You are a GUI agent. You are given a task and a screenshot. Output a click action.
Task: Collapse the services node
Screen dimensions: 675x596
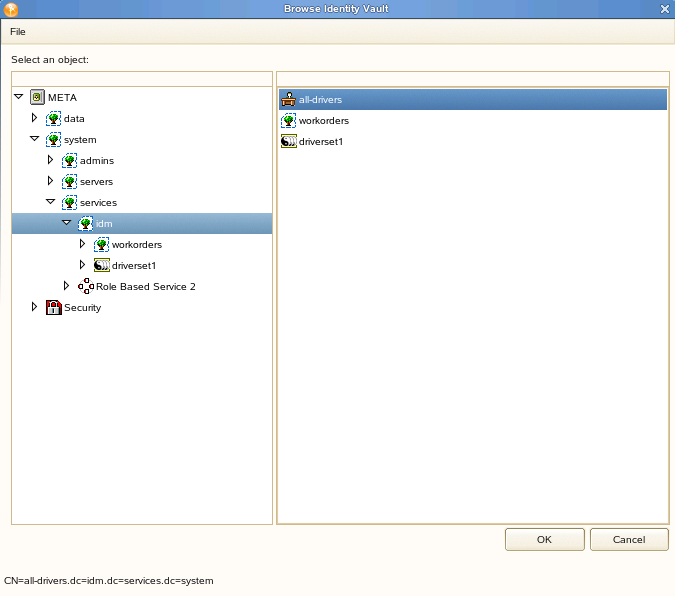(x=50, y=202)
